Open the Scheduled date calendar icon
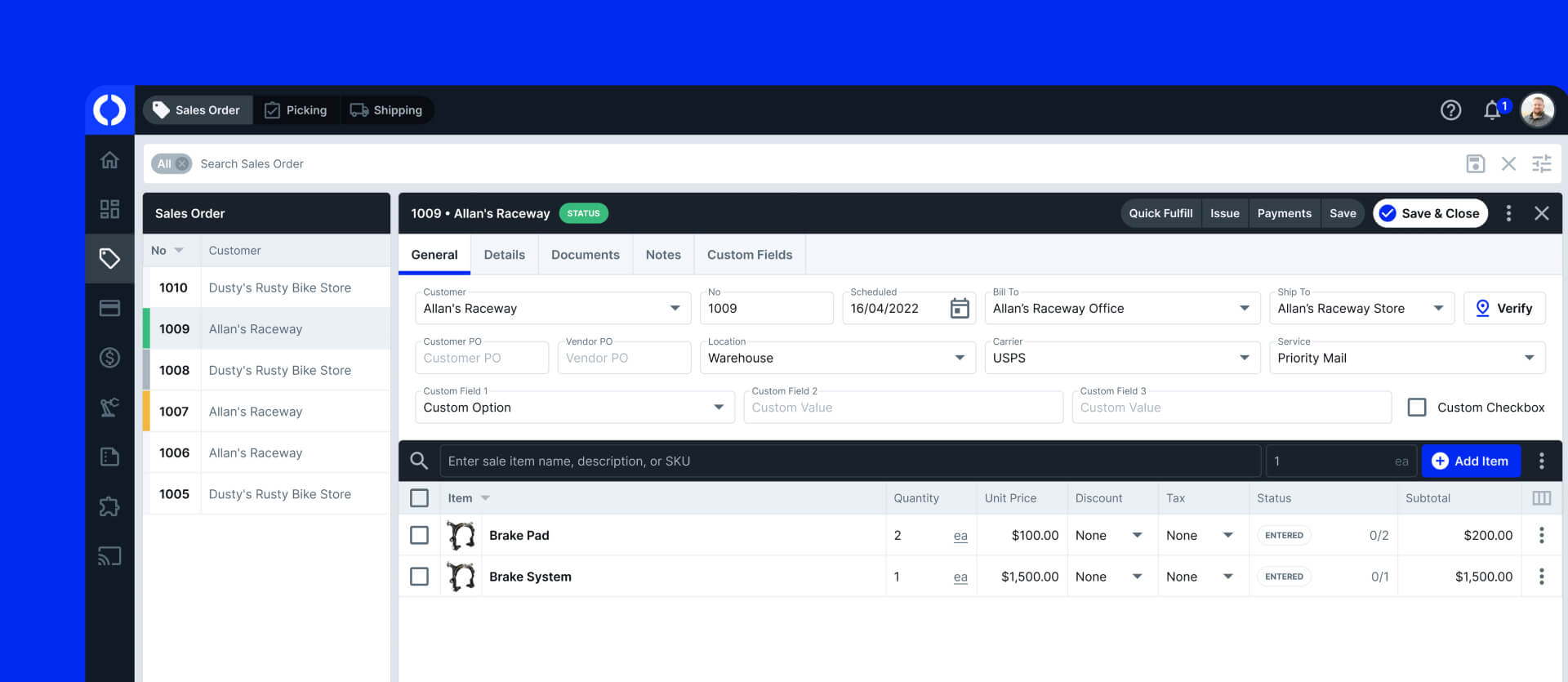1568x682 pixels. point(960,309)
